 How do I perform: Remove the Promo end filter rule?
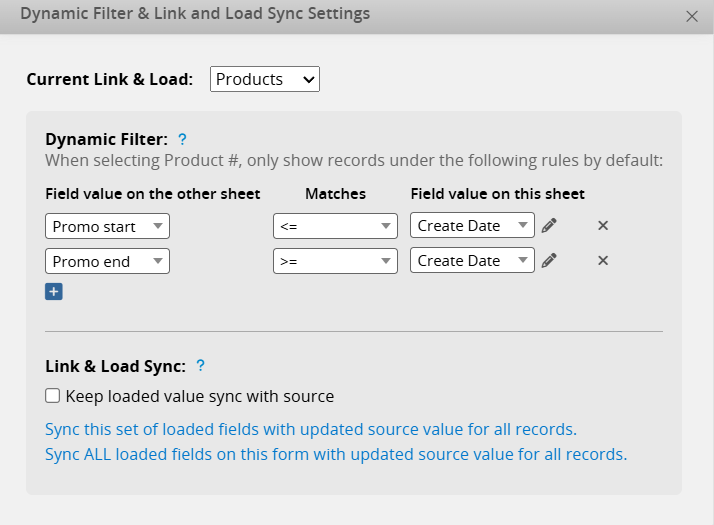603,261
